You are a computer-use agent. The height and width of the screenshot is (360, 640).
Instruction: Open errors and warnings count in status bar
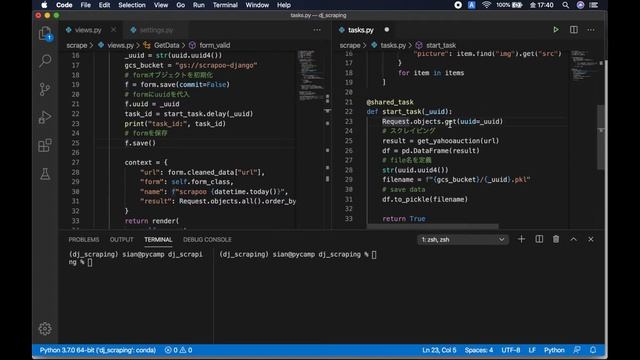178,350
